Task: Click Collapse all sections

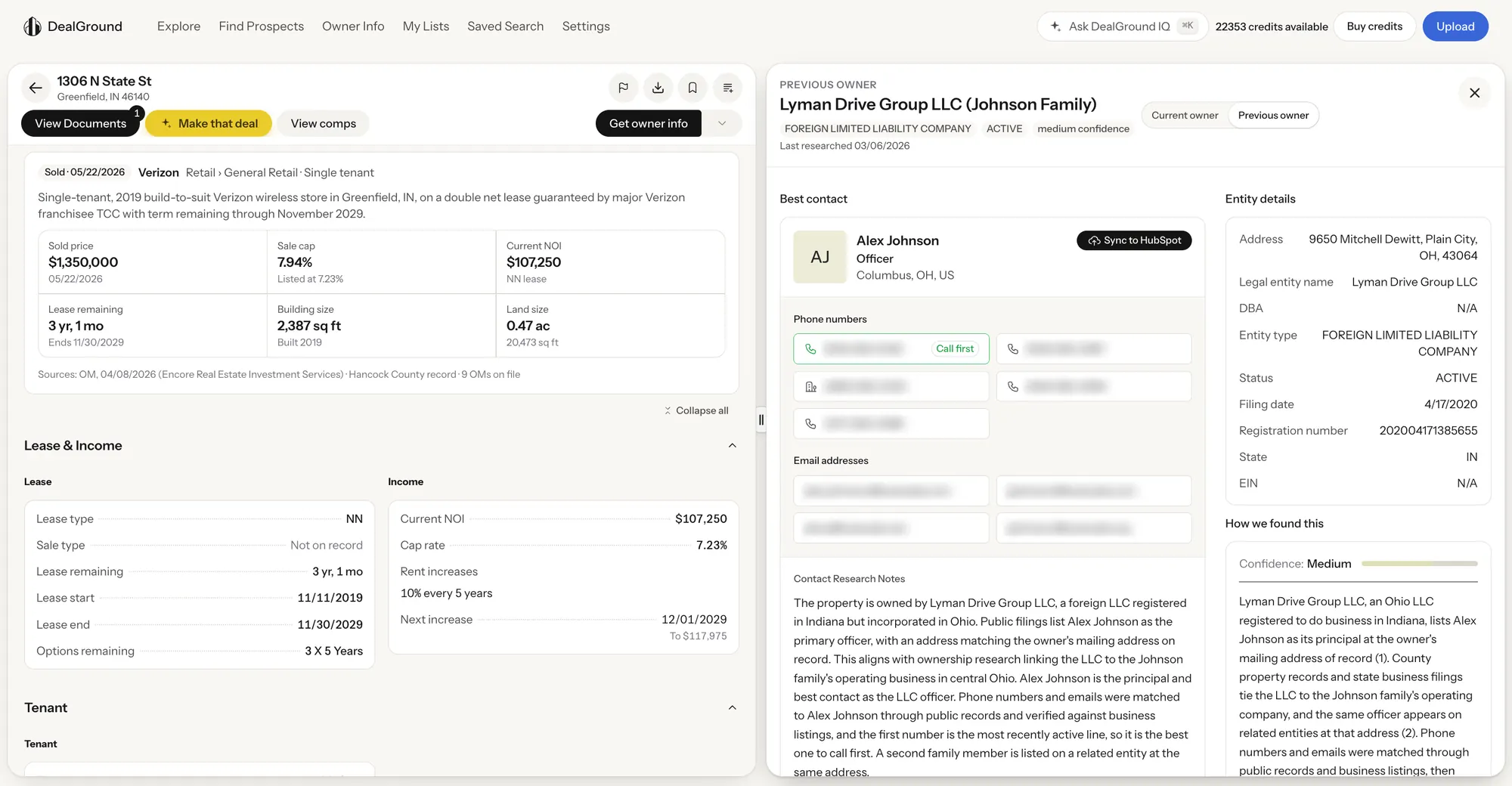Action: (x=696, y=410)
